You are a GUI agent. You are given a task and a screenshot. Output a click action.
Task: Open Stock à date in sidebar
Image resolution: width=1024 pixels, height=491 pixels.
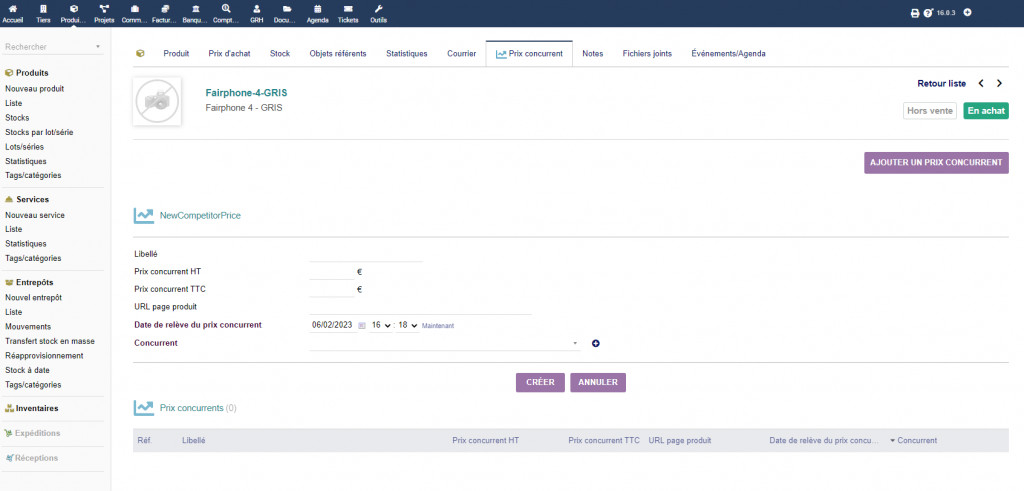pos(27,370)
